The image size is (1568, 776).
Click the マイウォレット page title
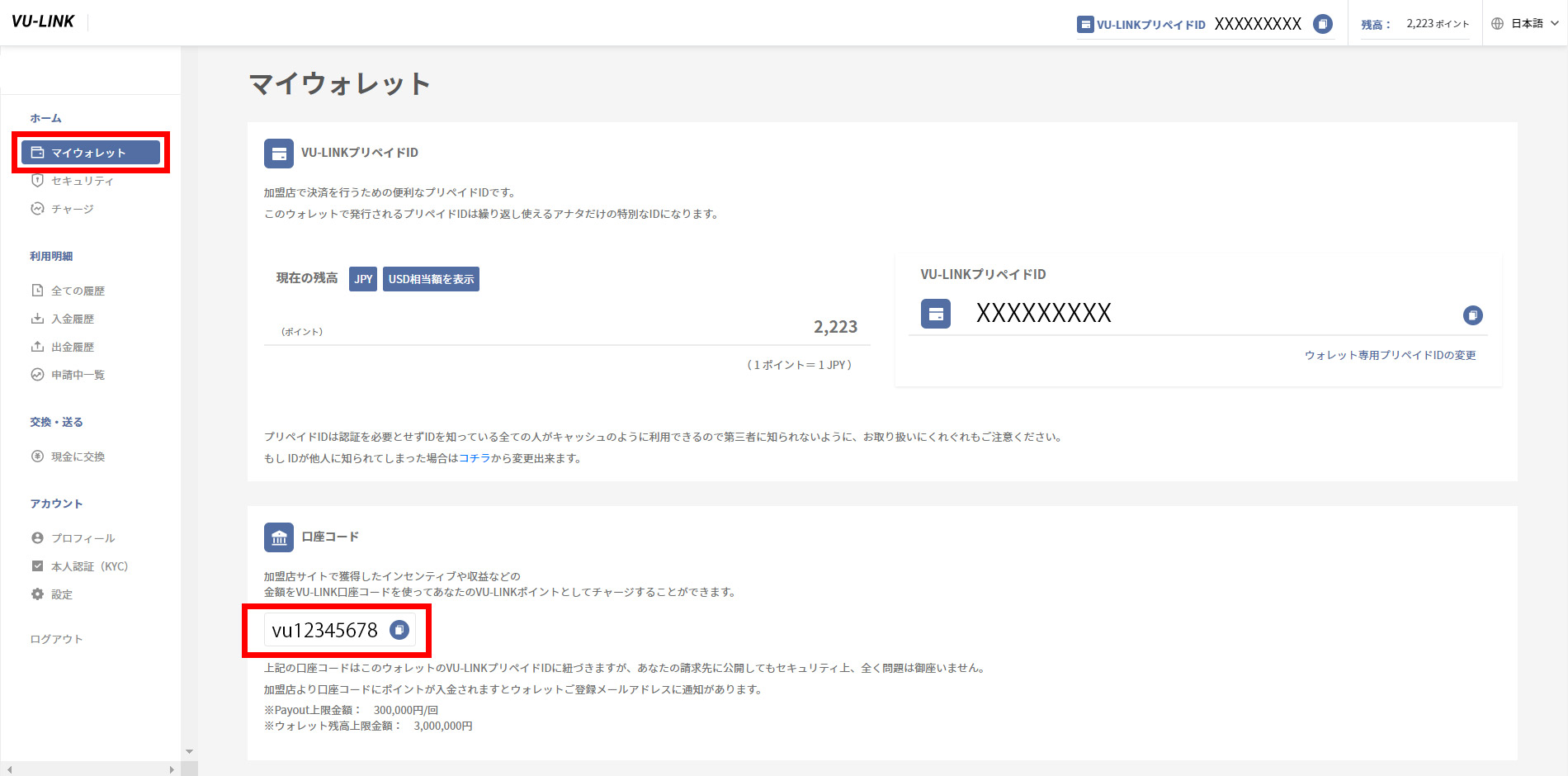[339, 83]
